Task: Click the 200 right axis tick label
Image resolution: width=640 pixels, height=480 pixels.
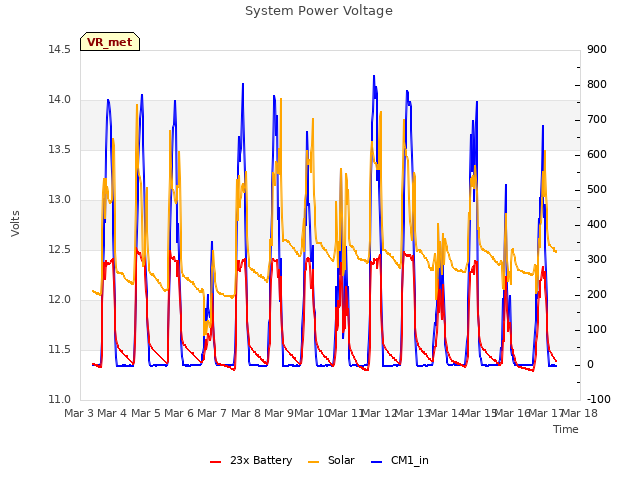Action: [597, 295]
